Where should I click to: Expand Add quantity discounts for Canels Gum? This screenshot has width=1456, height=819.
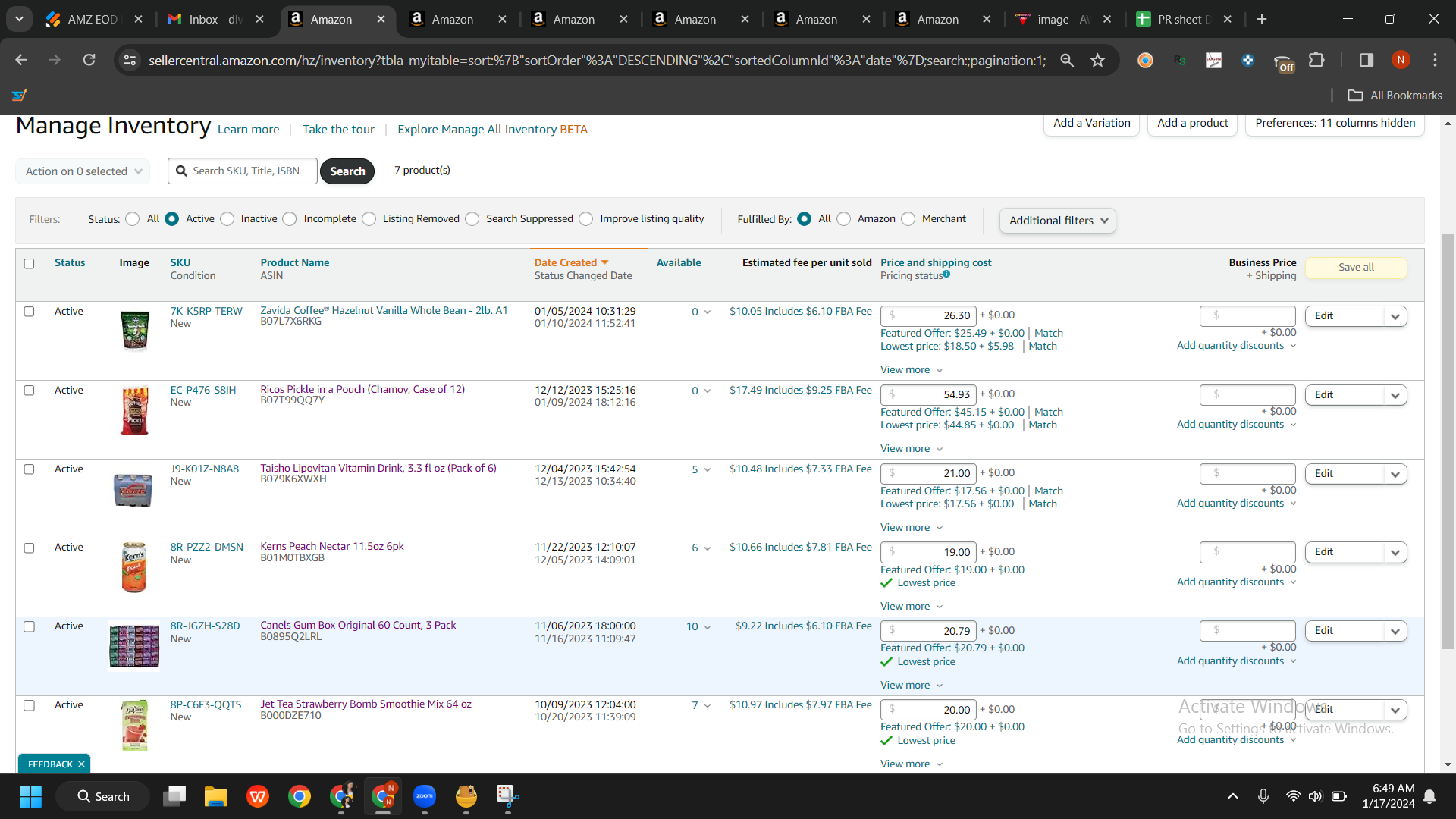pos(1237,661)
